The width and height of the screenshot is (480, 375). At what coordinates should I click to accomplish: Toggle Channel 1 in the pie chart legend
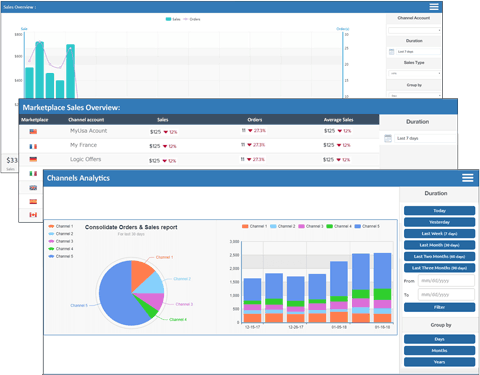[61, 226]
